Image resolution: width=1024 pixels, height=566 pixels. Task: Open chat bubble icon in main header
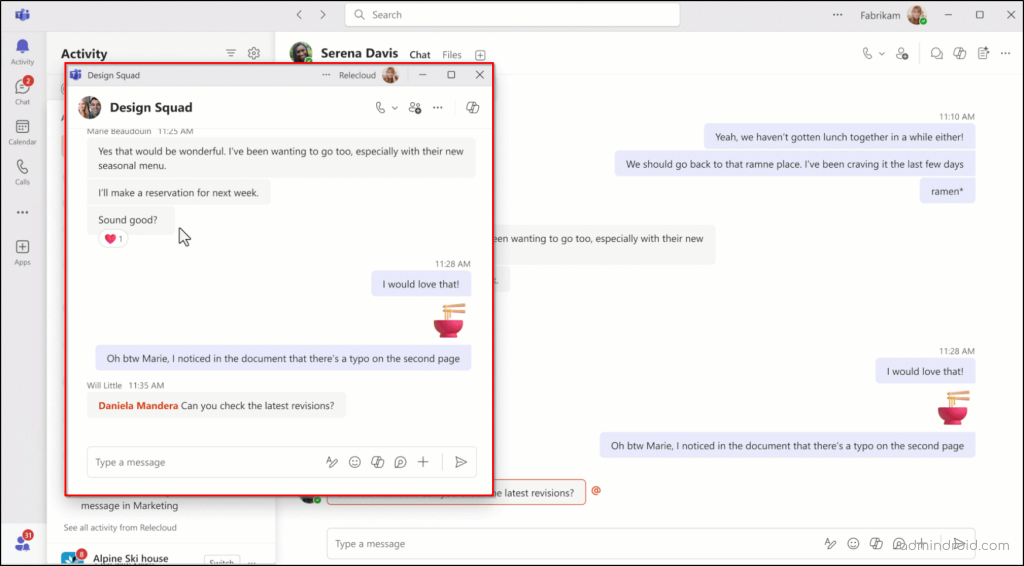coord(936,54)
